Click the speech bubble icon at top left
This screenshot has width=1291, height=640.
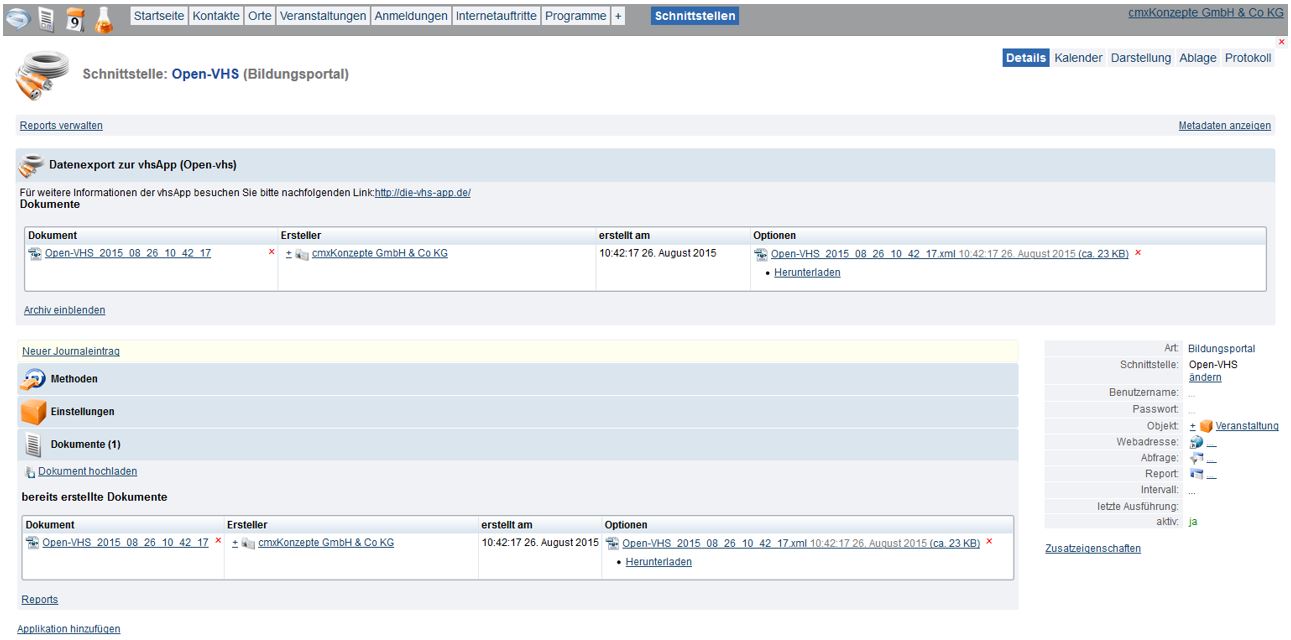(x=19, y=18)
